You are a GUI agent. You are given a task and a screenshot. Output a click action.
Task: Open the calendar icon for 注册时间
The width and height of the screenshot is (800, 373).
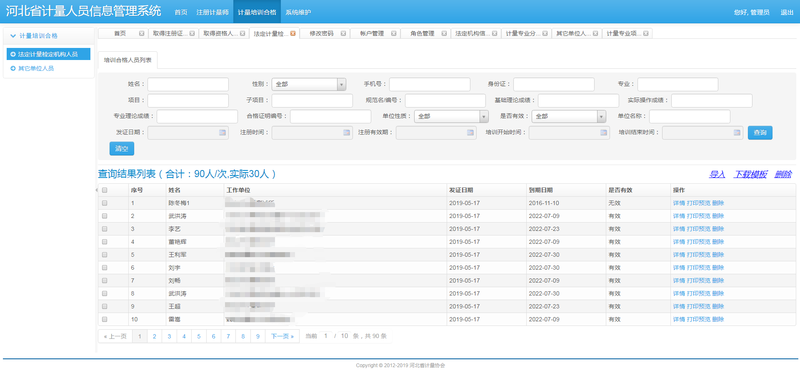point(346,133)
